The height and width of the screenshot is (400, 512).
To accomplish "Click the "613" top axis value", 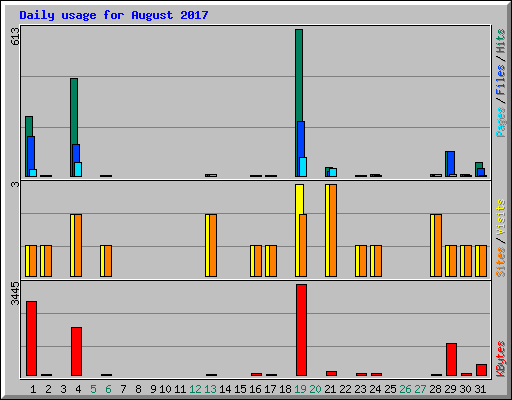I will click(x=15, y=36).
